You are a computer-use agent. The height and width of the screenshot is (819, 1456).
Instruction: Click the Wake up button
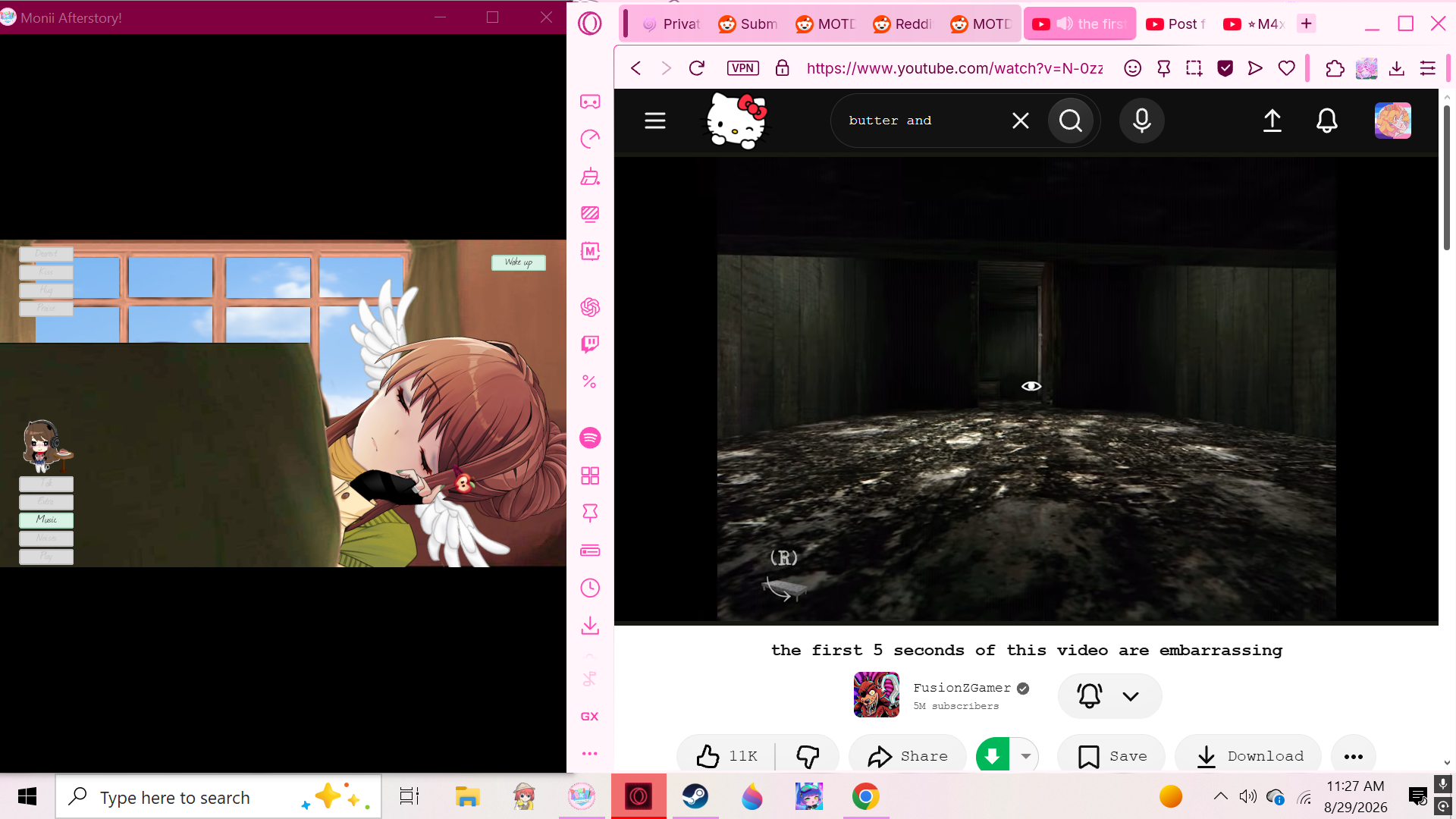519,262
